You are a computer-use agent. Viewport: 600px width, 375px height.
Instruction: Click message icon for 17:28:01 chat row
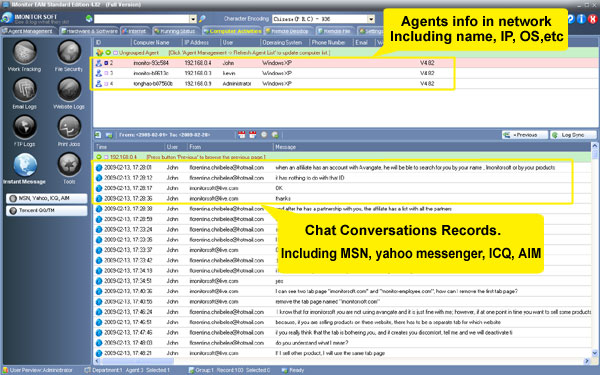pyautogui.click(x=99, y=168)
